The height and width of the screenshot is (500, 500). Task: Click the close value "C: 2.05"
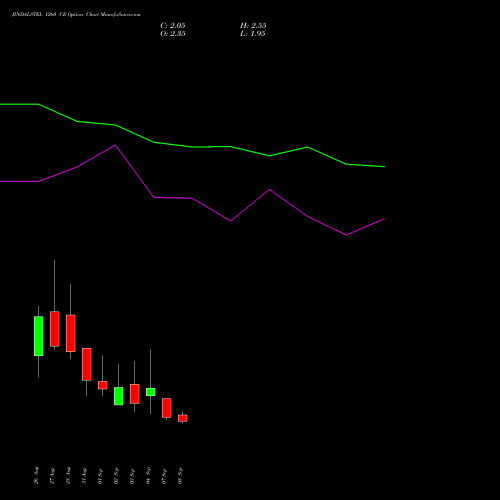pos(173,26)
